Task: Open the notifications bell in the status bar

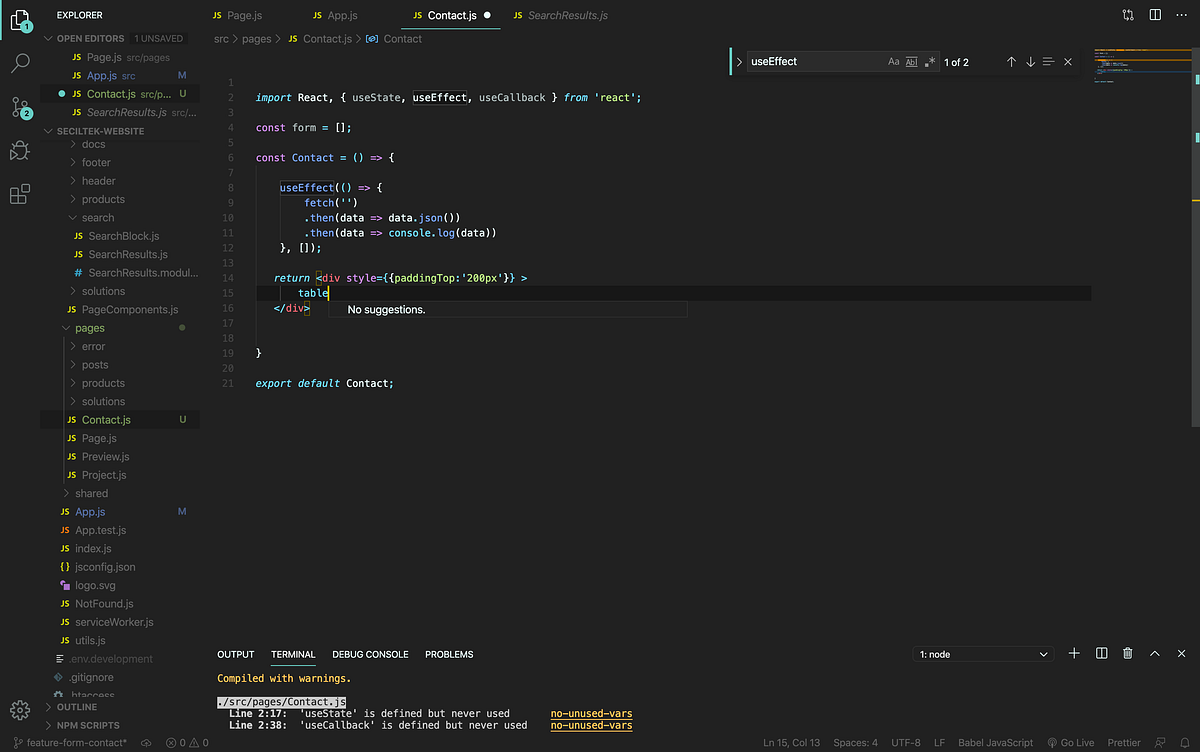Action: pyautogui.click(x=1186, y=742)
